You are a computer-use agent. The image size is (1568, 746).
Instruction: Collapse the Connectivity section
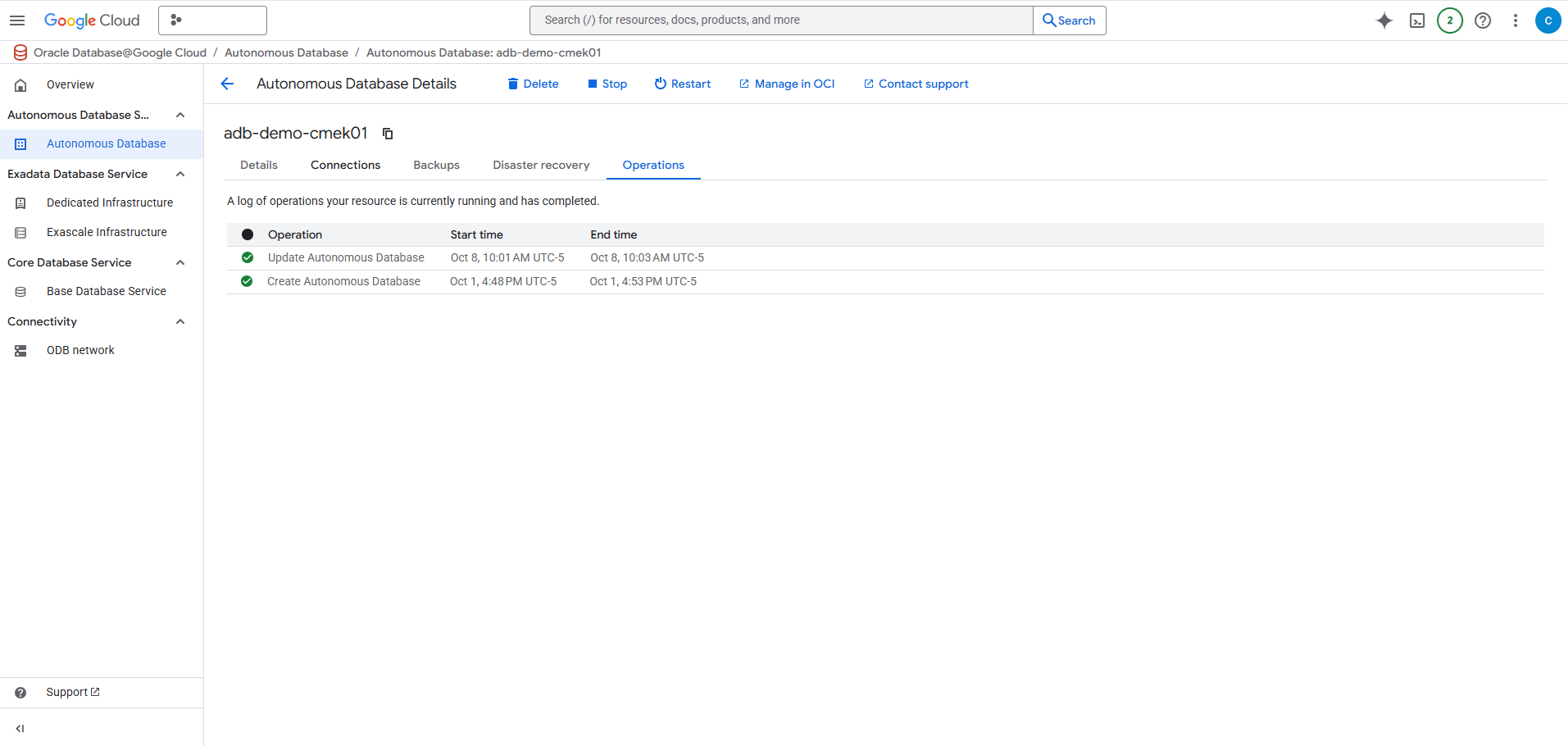pyautogui.click(x=180, y=321)
